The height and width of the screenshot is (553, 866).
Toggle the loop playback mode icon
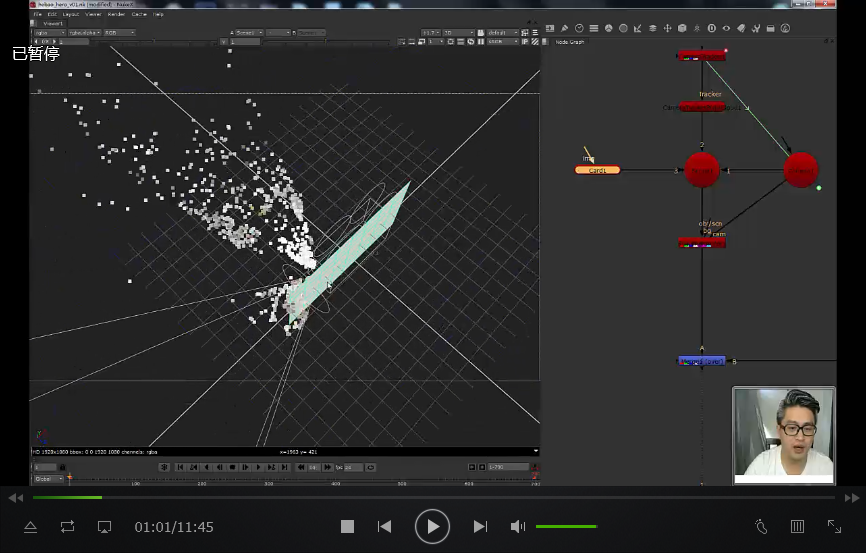click(x=67, y=526)
